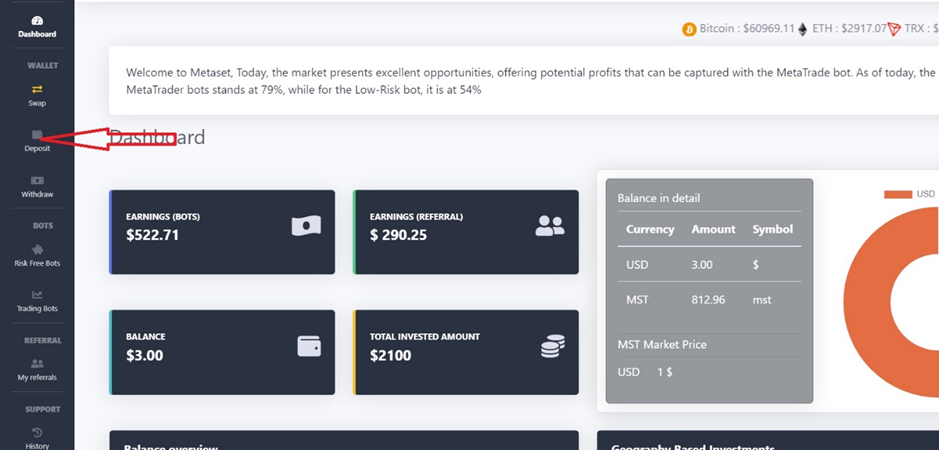Select the Deposit icon in sidebar
This screenshot has width=939, height=450.
click(37, 134)
